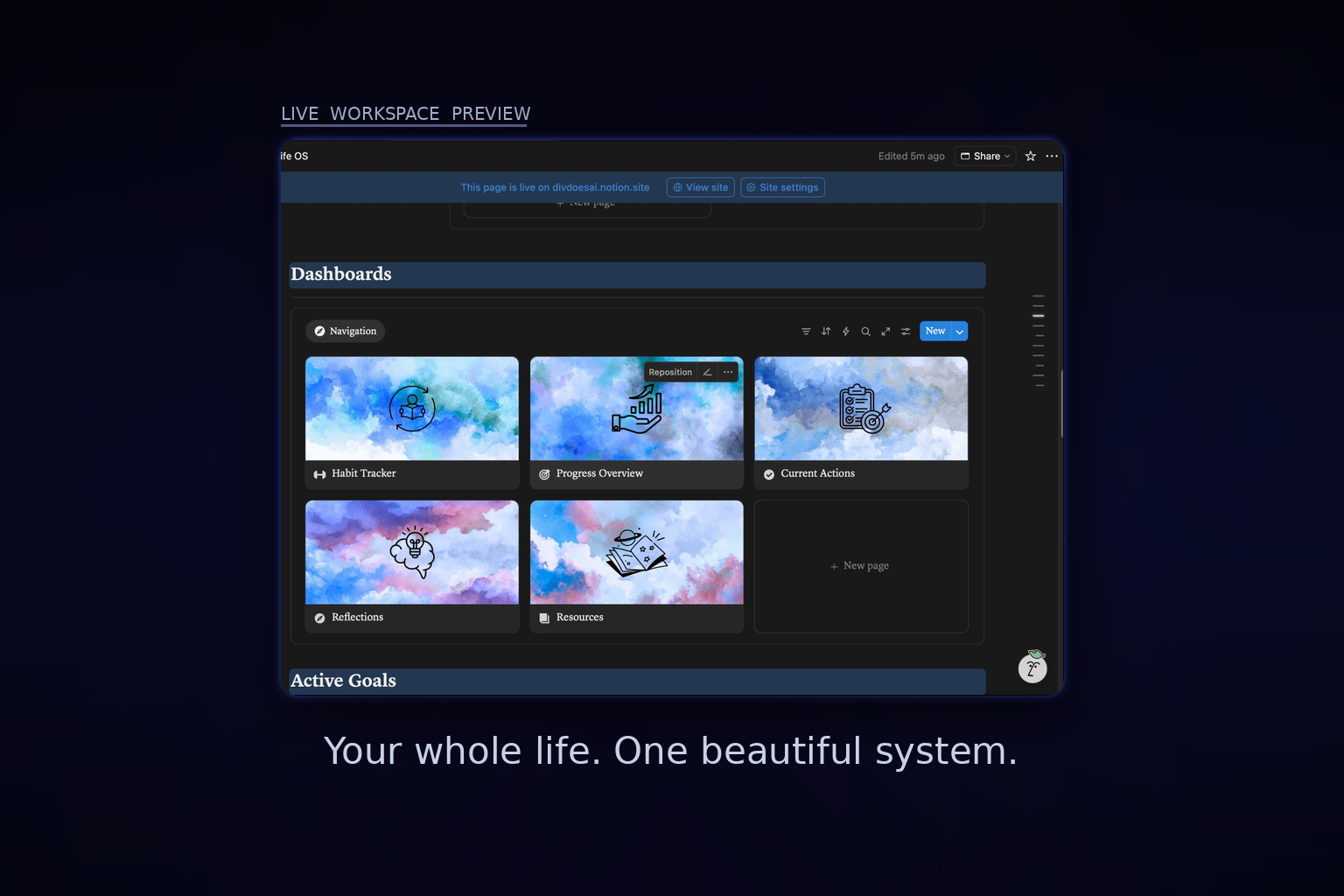Open Site settings
The image size is (1344, 896).
(782, 186)
